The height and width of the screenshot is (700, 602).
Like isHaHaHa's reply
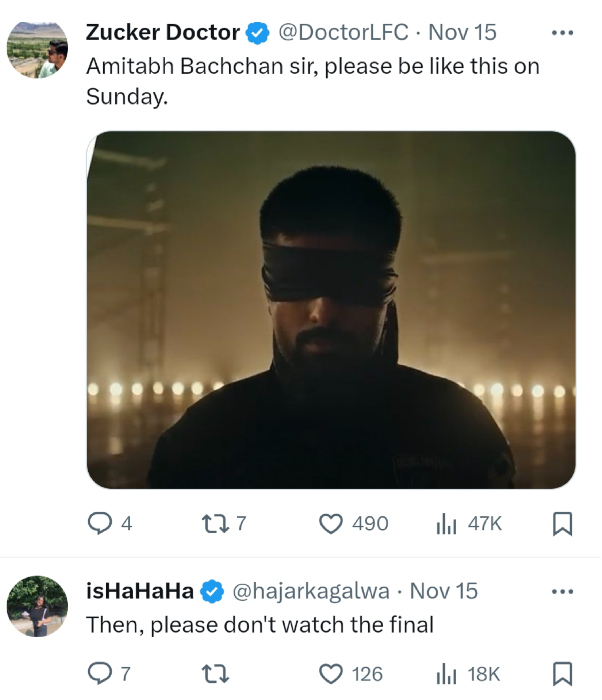[x=332, y=673]
